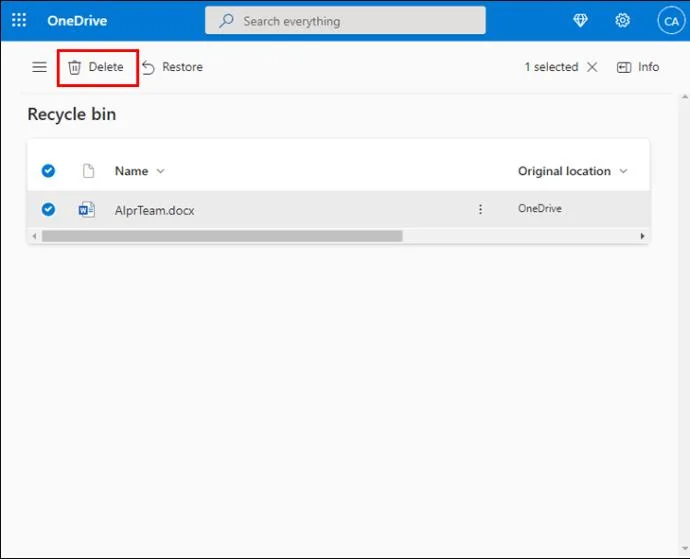The height and width of the screenshot is (559, 690).
Task: Clear the 1 selected item selection
Action: [x=592, y=67]
